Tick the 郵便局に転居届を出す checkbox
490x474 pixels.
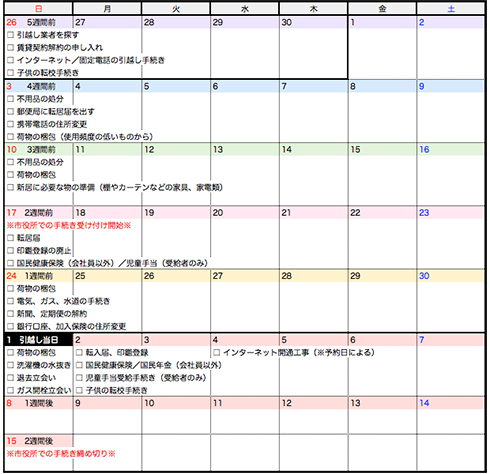pos(11,111)
